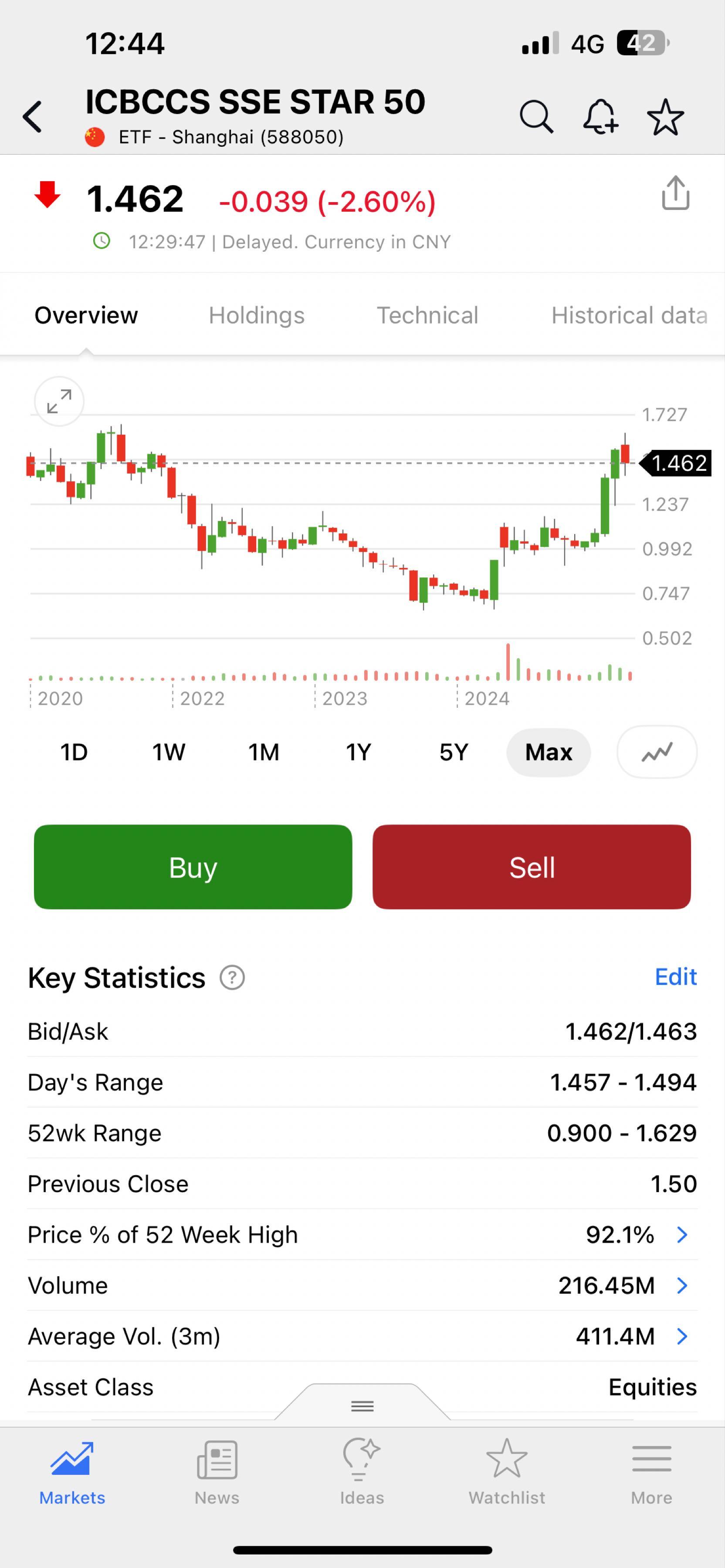725x1568 pixels.
Task: Open Volume details chevron
Action: 682,1286
